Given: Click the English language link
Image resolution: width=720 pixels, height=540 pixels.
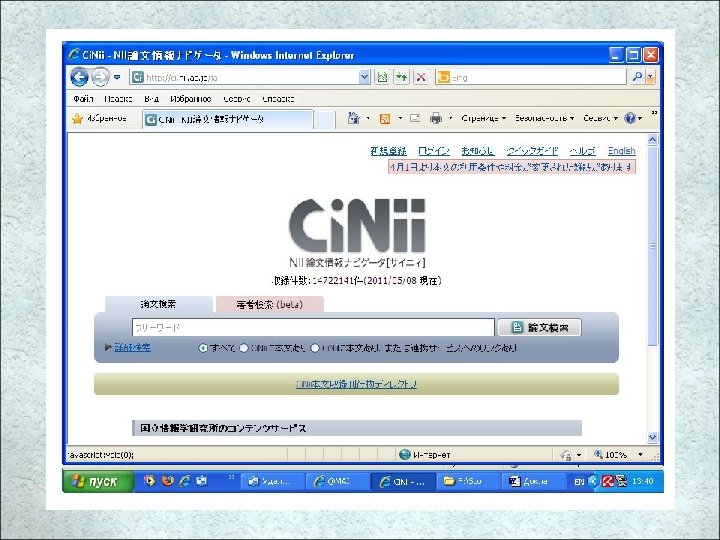Looking at the screenshot, I should 622,151.
